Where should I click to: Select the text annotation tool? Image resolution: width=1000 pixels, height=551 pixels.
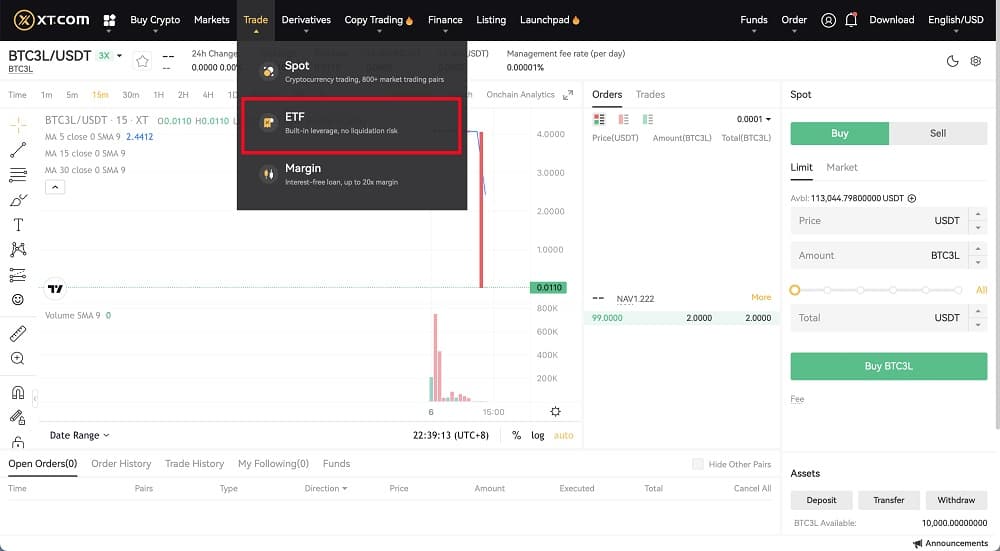18,224
